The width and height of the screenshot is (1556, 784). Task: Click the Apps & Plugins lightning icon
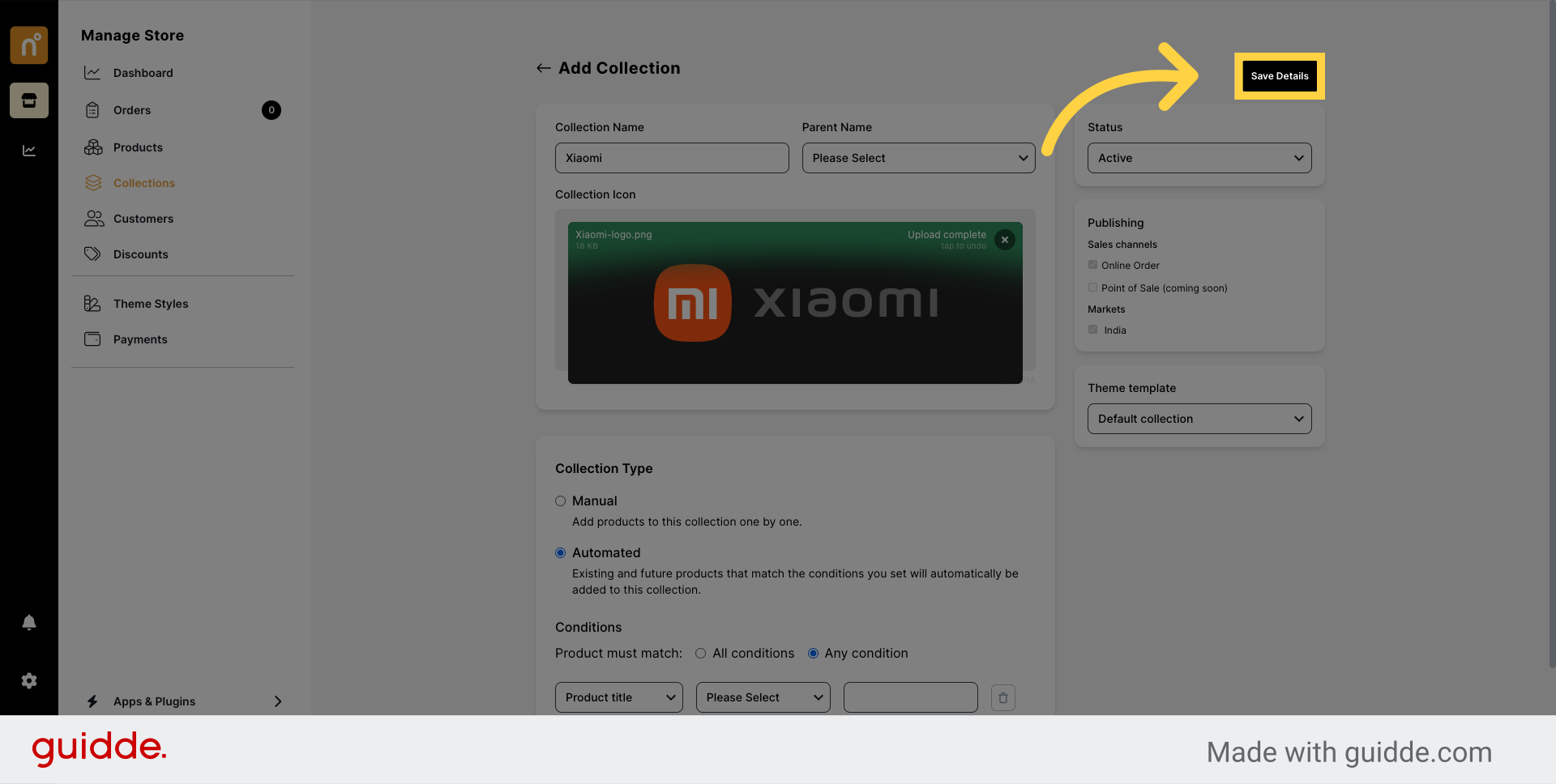pos(92,701)
